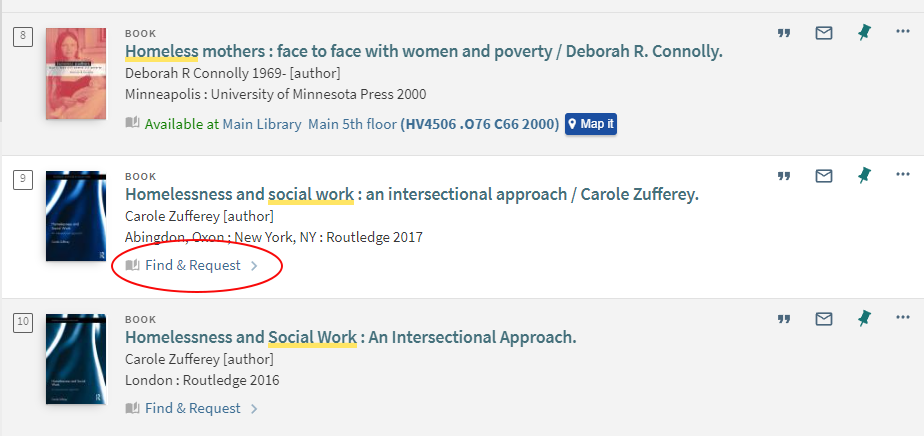Click Homeless mothers book cover thumbnail
The width and height of the screenshot is (924, 436).
(x=75, y=74)
